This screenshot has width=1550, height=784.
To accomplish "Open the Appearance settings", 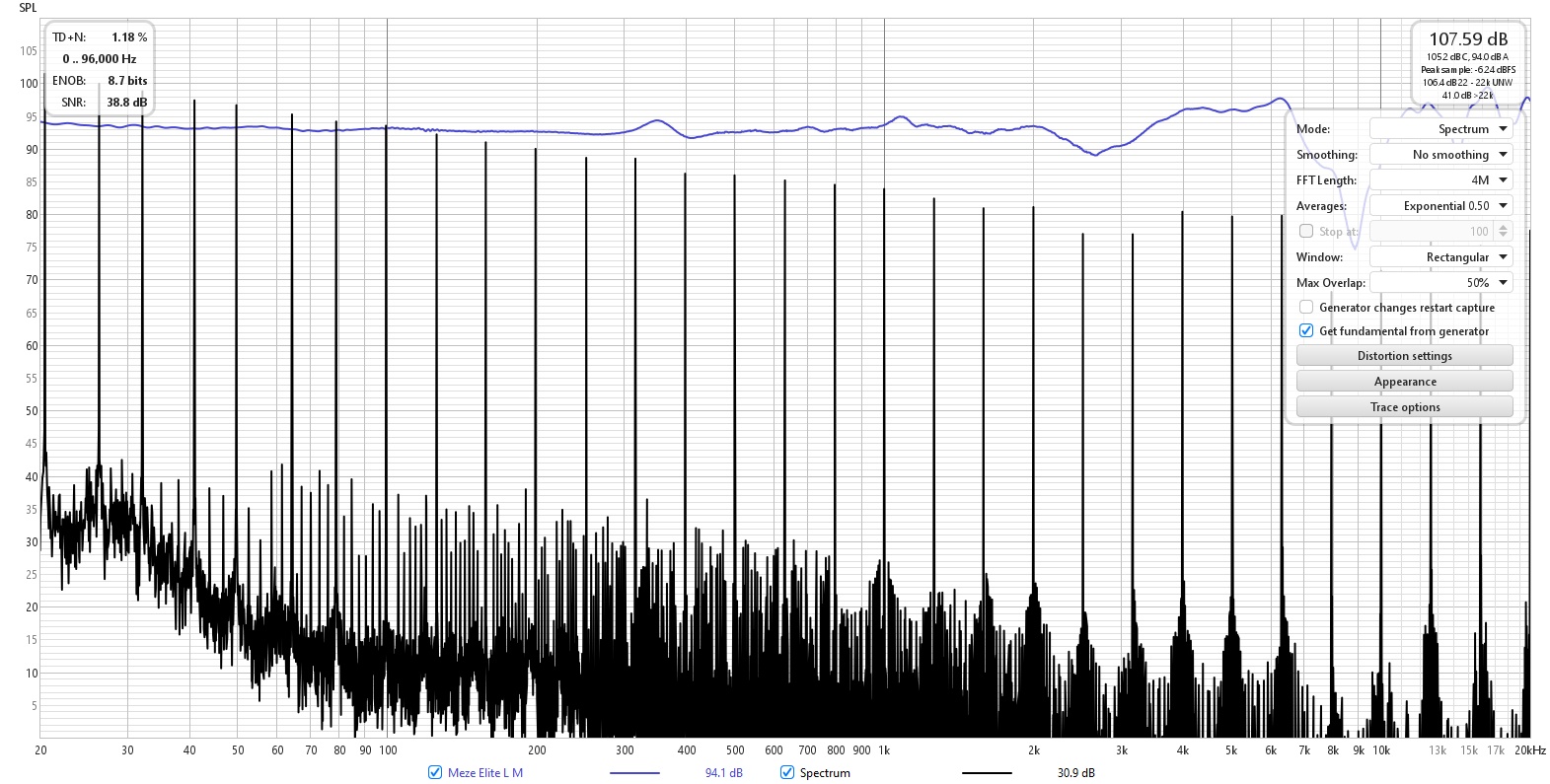I will click(x=1404, y=382).
